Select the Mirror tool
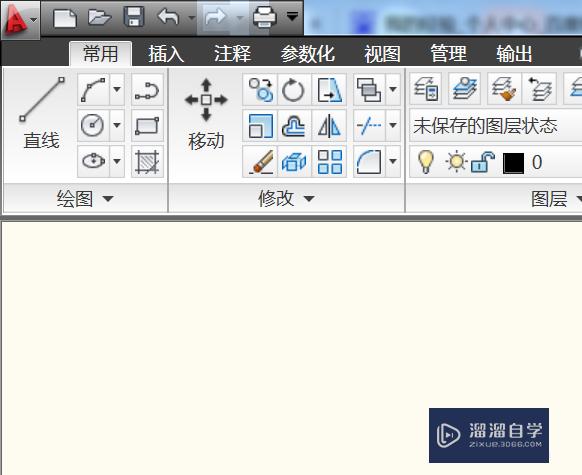Viewport: 582px width, 475px height. pyautogui.click(x=329, y=125)
